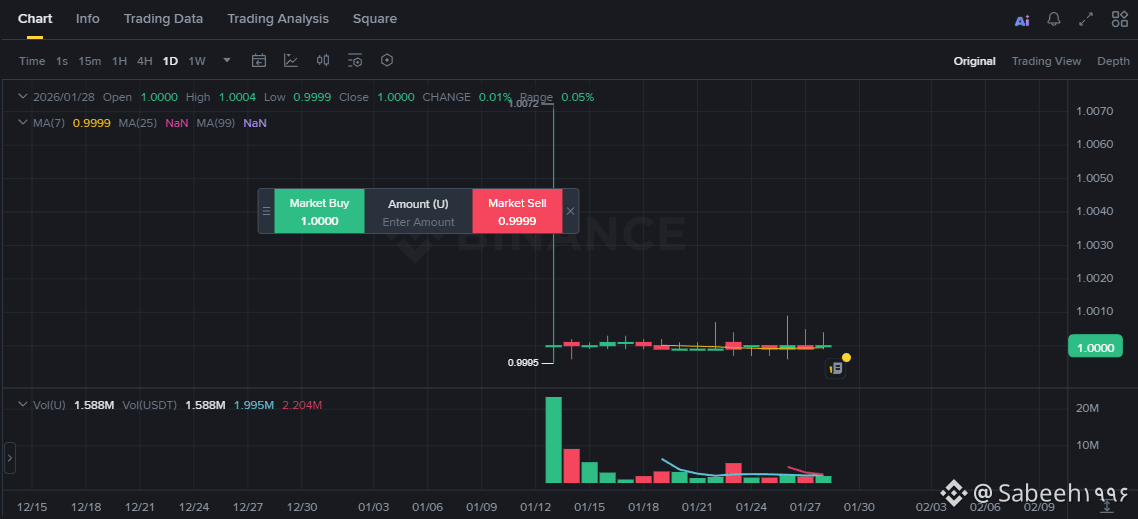Image resolution: width=1138 pixels, height=519 pixels.
Task: Expand chart to fullscreen
Action: click(x=1086, y=19)
